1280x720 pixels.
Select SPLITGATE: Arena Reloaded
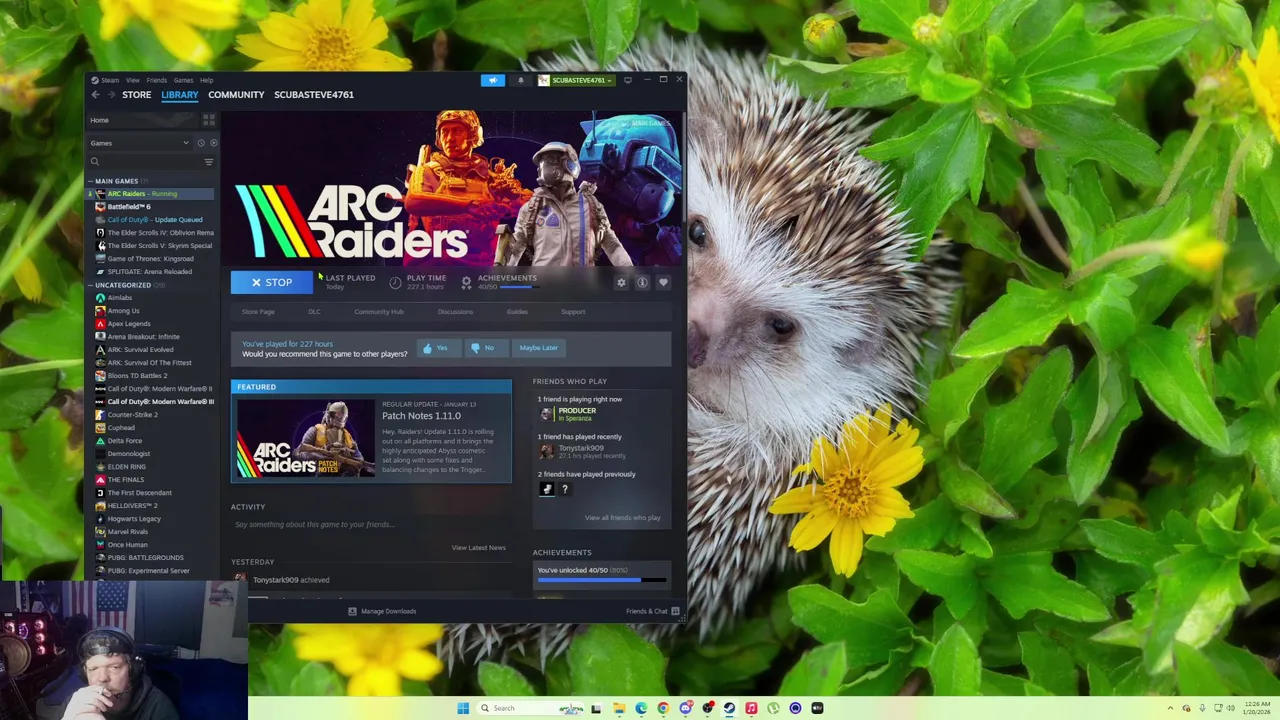tap(150, 272)
